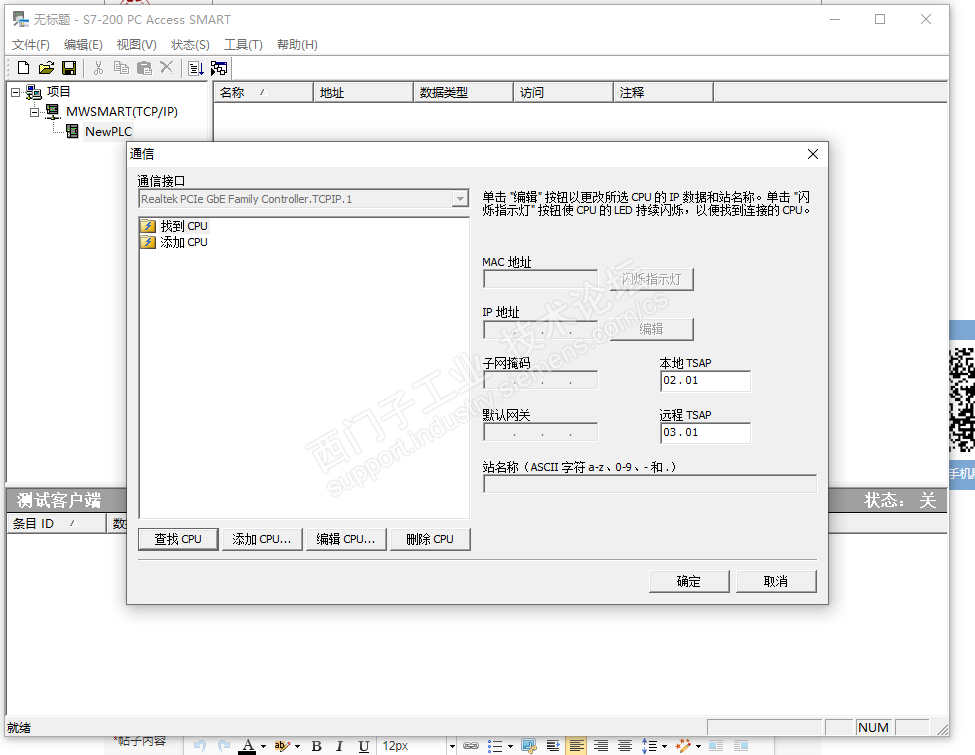Click the Delete X toolbar icon

(167, 67)
